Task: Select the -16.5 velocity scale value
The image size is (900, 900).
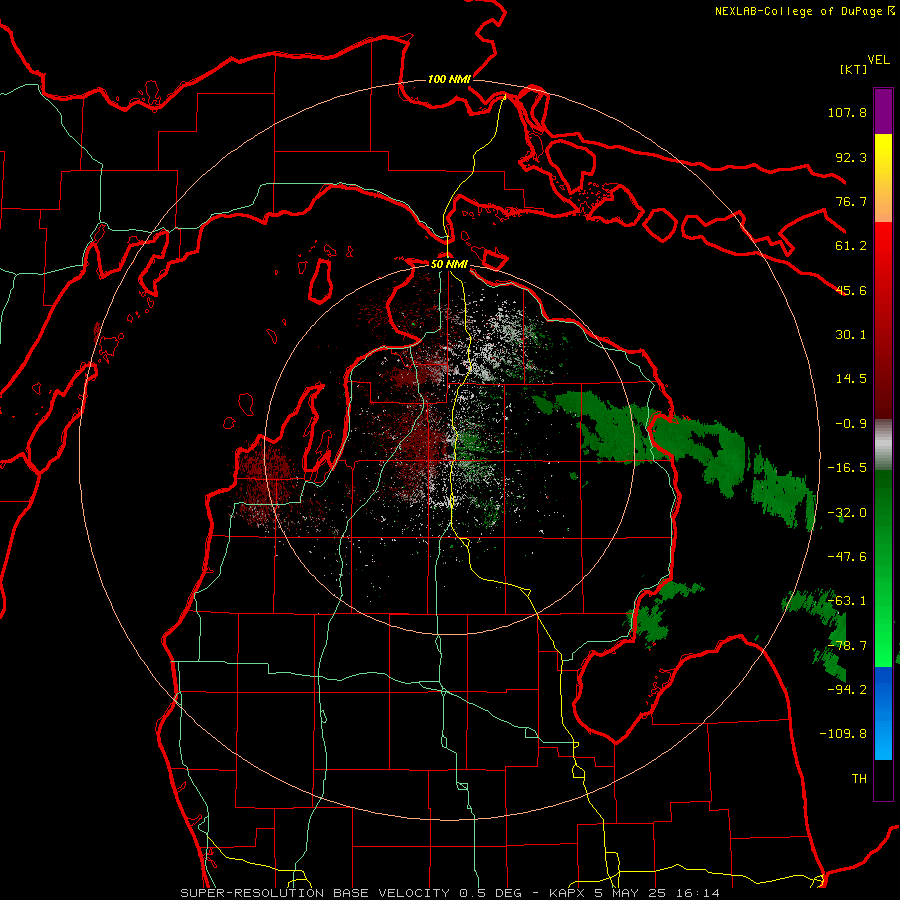Action: 847,468
